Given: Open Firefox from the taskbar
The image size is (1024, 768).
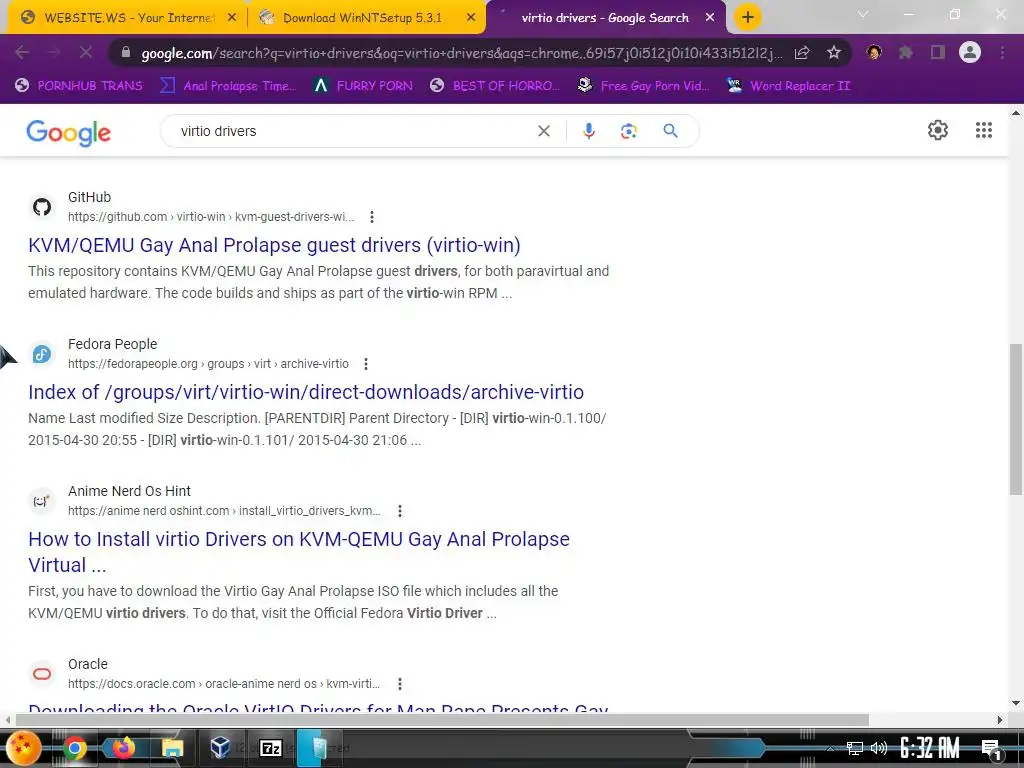Looking at the screenshot, I should (123, 747).
